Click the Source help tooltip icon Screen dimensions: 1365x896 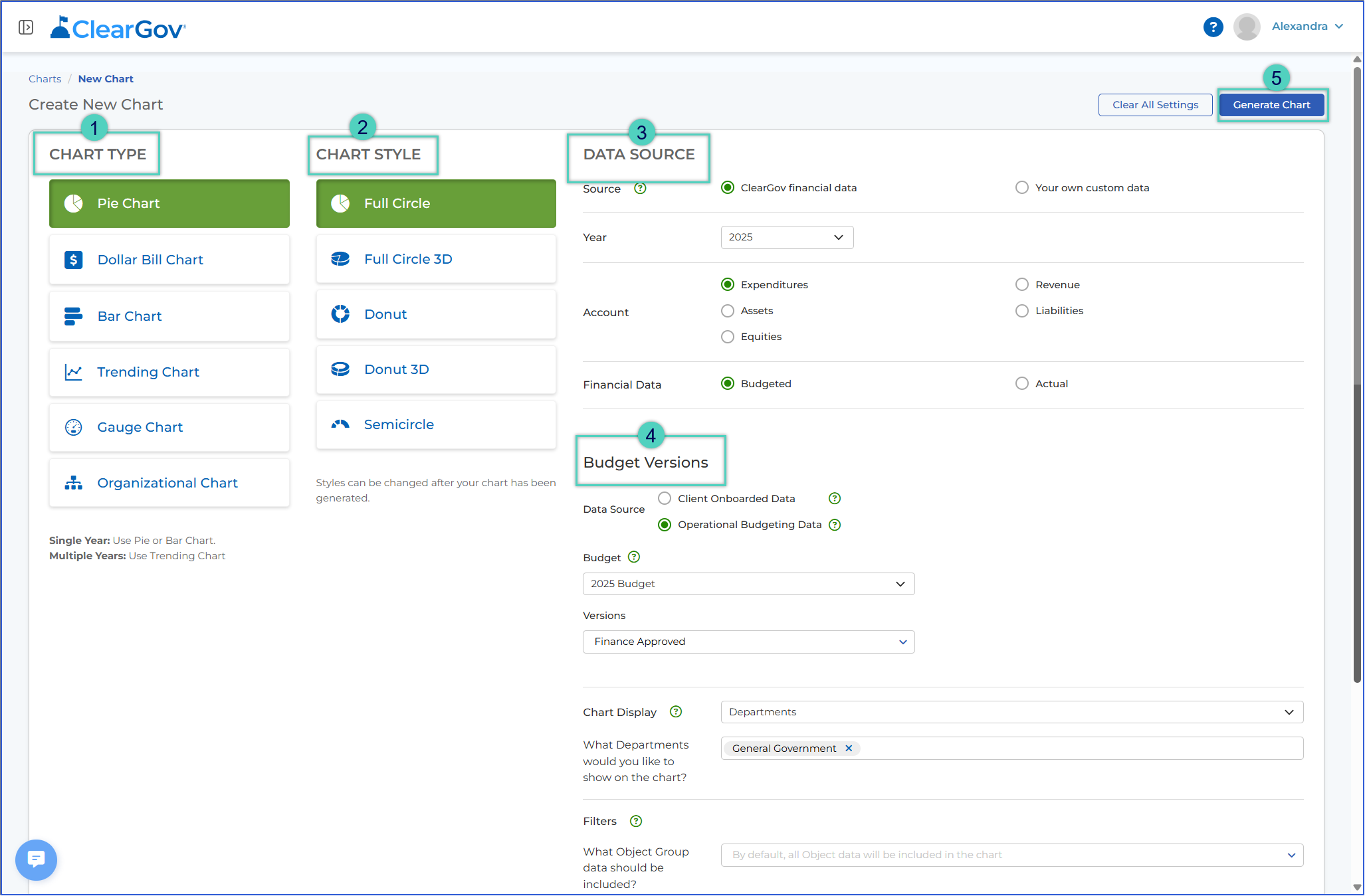(640, 189)
